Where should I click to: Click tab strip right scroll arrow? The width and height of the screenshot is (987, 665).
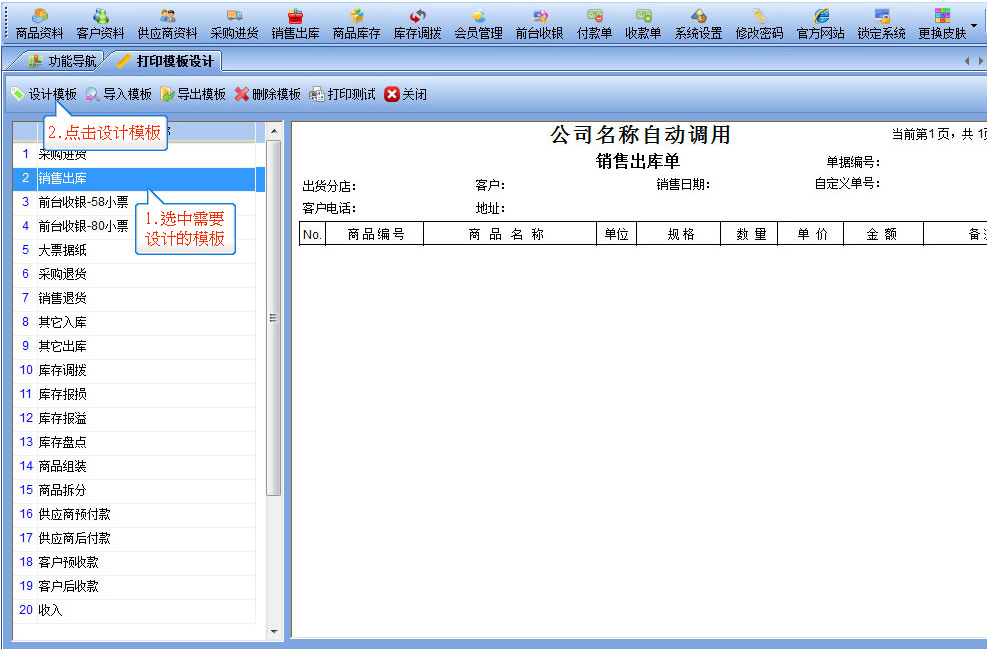click(980, 62)
